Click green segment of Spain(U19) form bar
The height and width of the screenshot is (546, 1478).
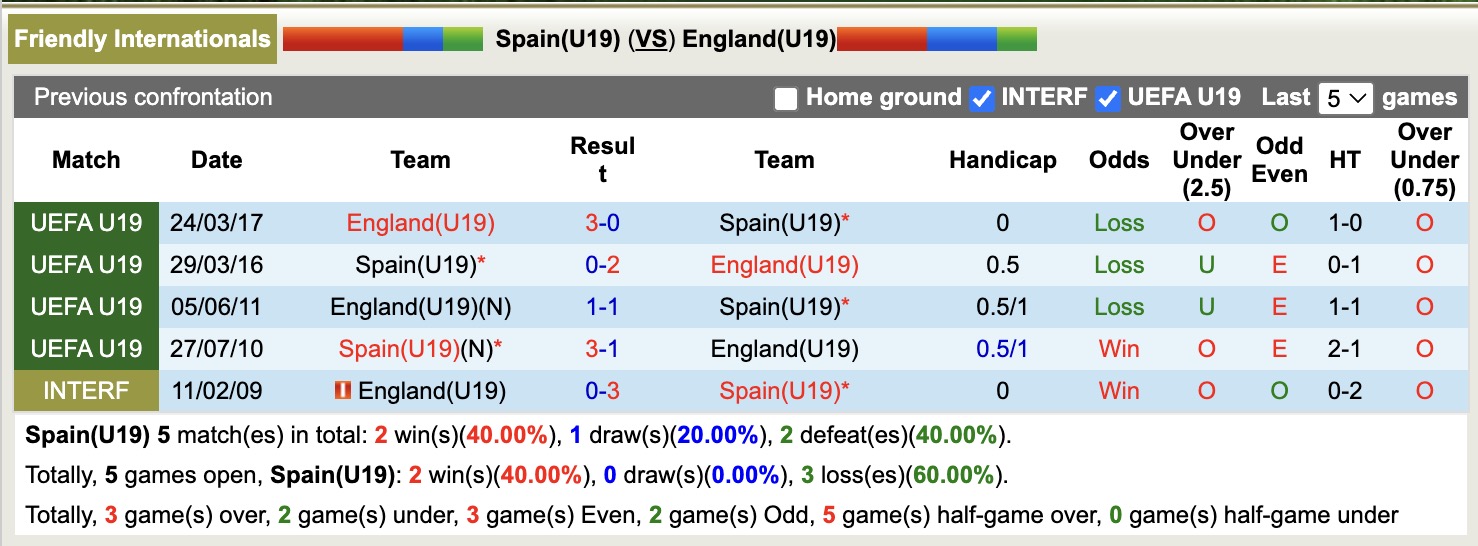[462, 39]
